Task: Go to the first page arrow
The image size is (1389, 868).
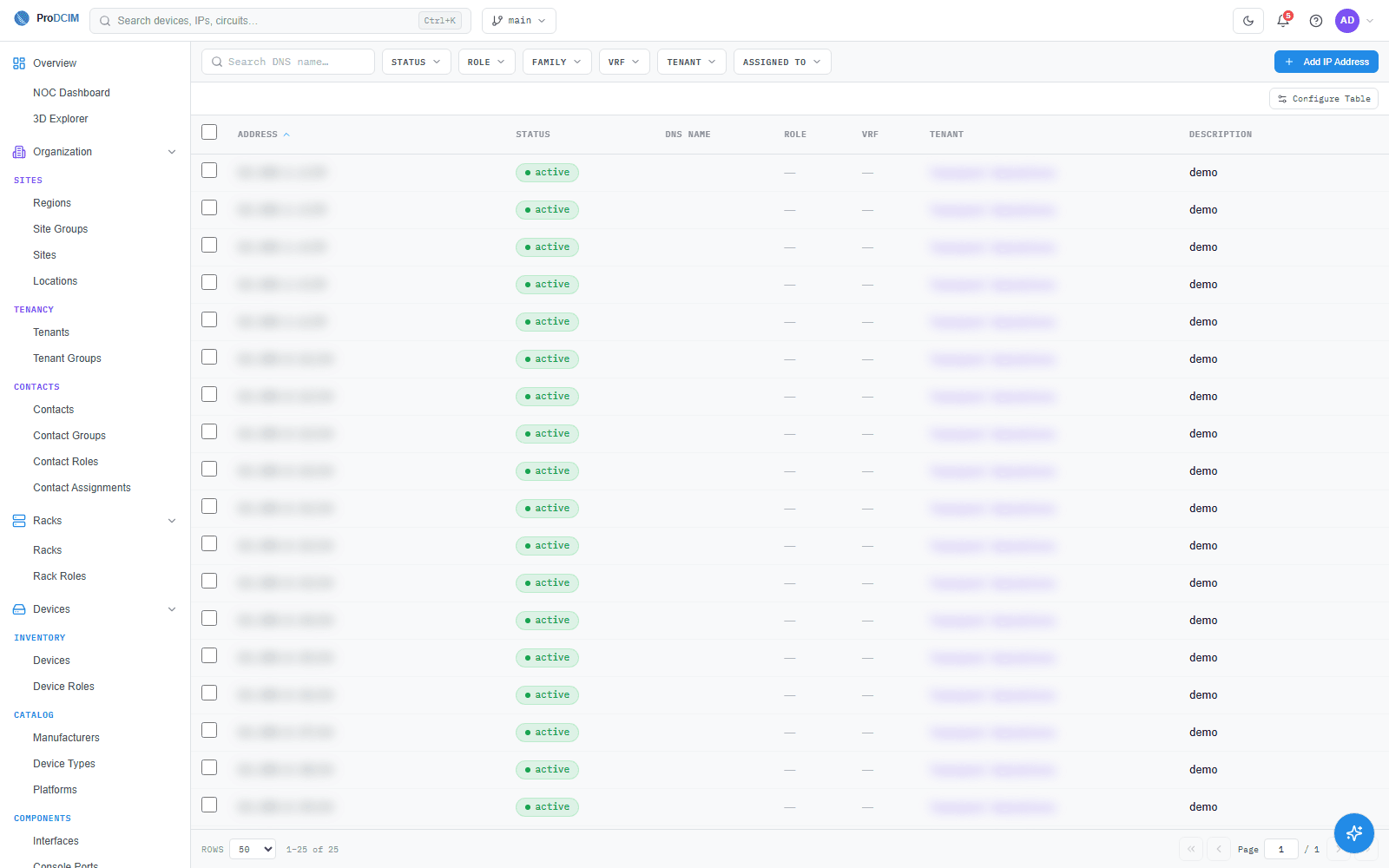Action: (x=1191, y=849)
